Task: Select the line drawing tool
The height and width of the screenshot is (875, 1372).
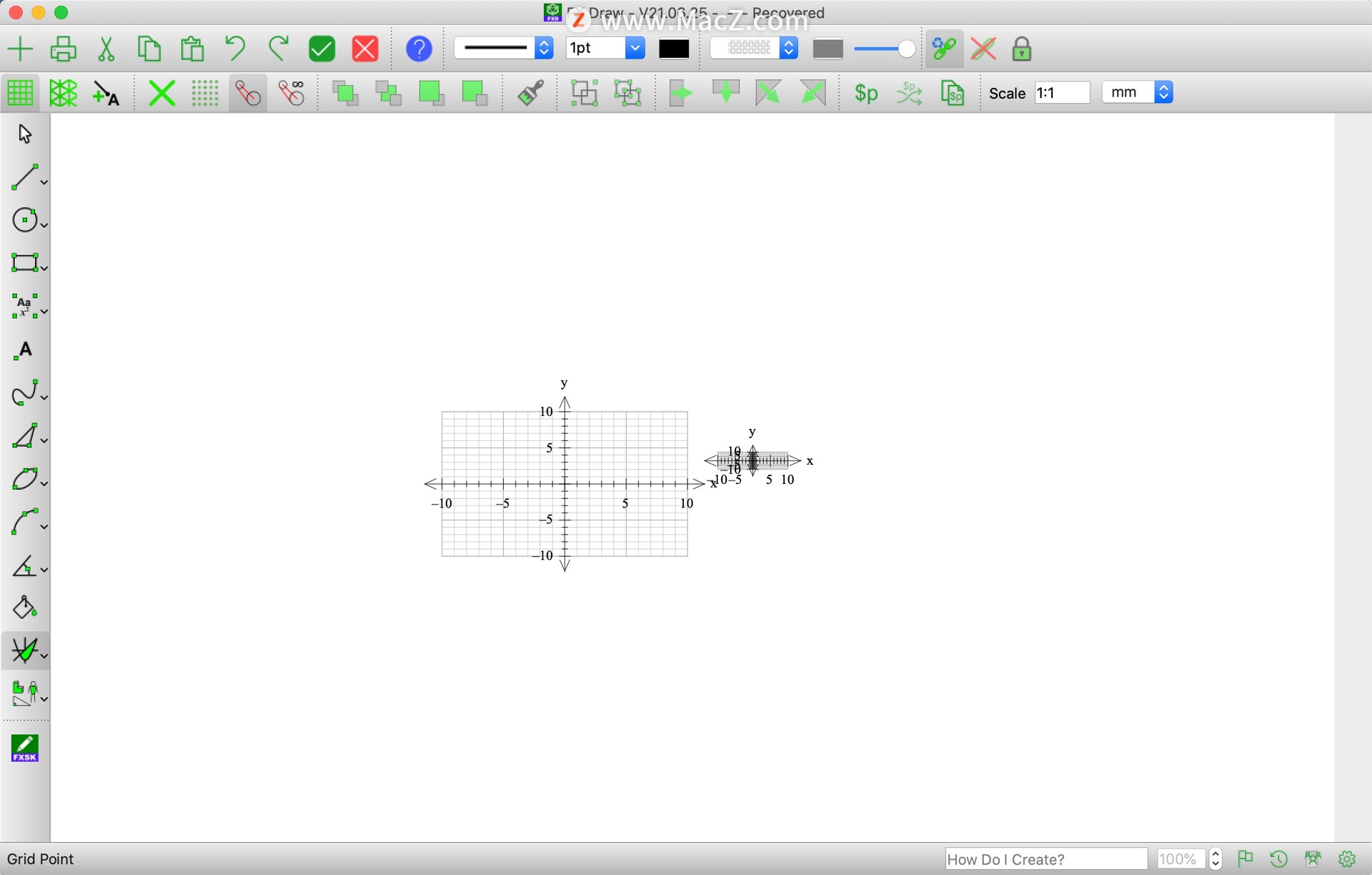Action: point(24,177)
